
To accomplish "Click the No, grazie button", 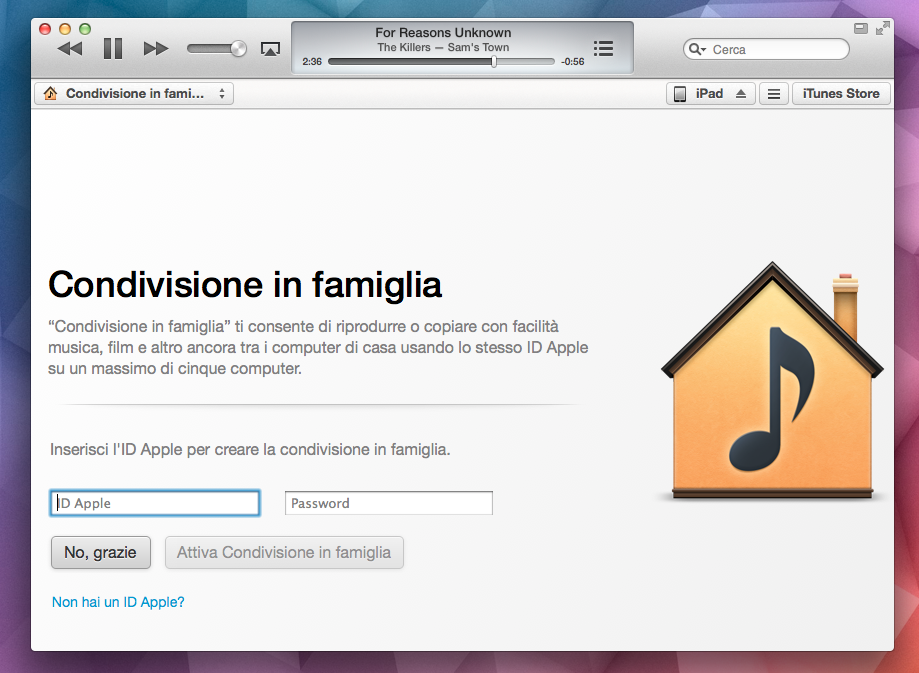I will point(101,552).
